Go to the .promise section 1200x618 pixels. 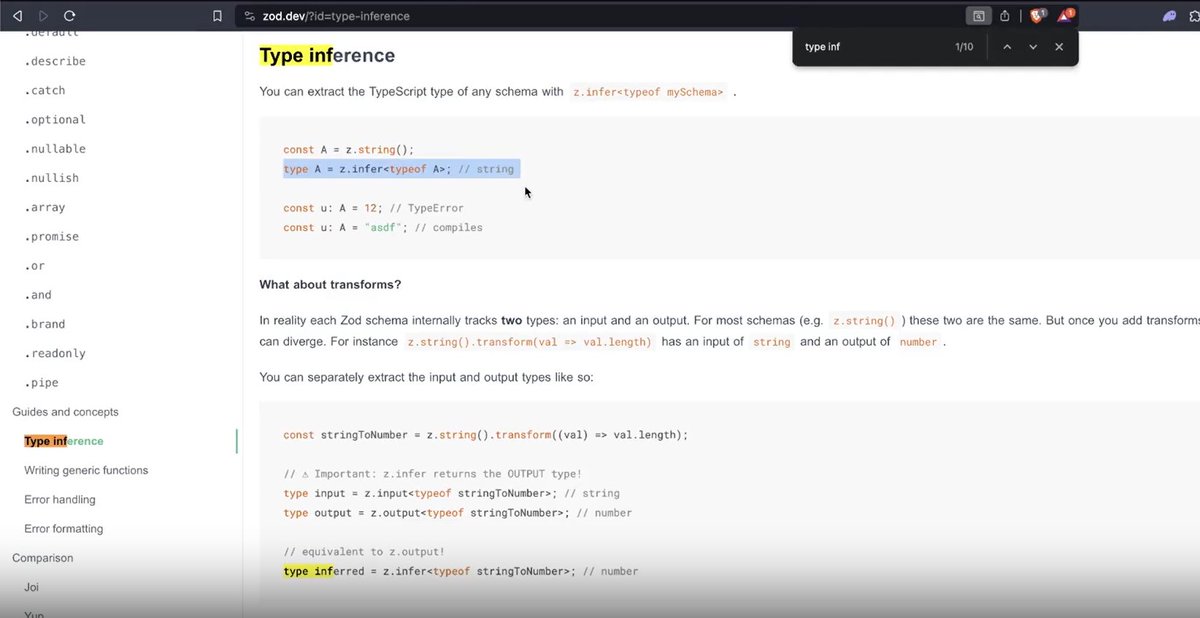point(52,237)
